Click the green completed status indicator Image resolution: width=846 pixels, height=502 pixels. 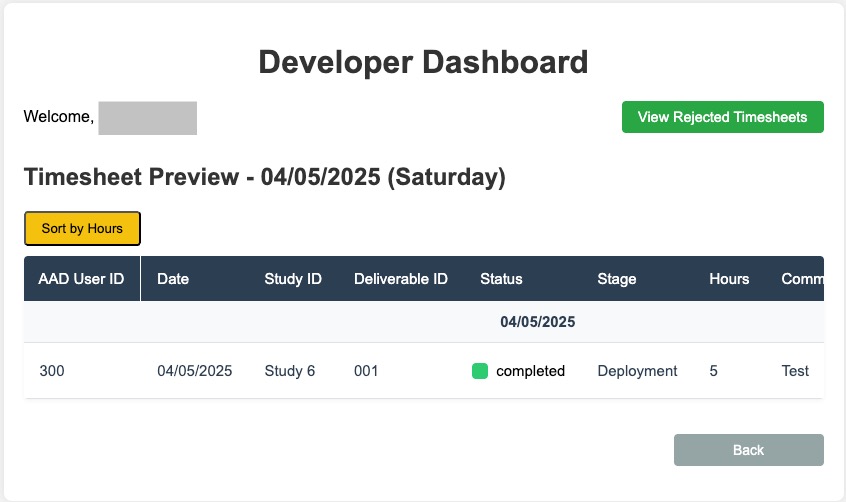tap(480, 371)
